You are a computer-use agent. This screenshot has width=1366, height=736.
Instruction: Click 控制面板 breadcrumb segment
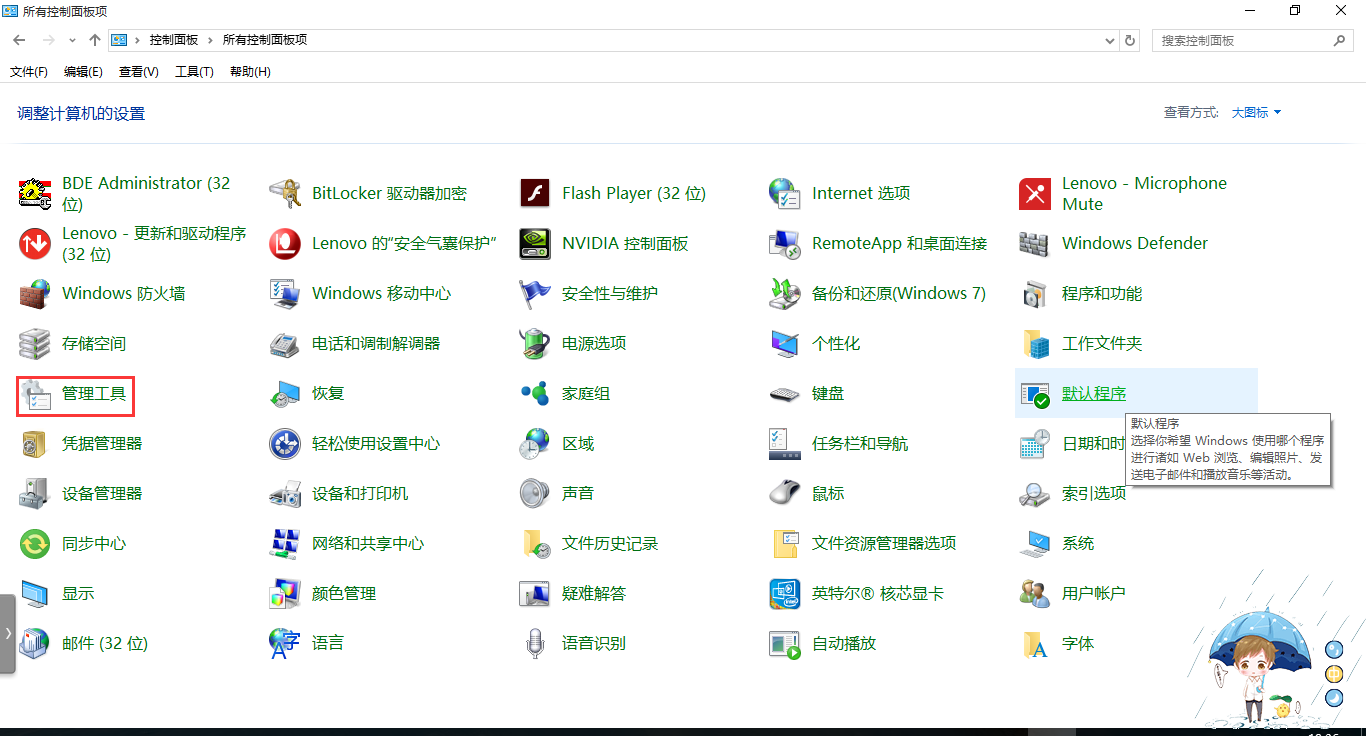174,40
